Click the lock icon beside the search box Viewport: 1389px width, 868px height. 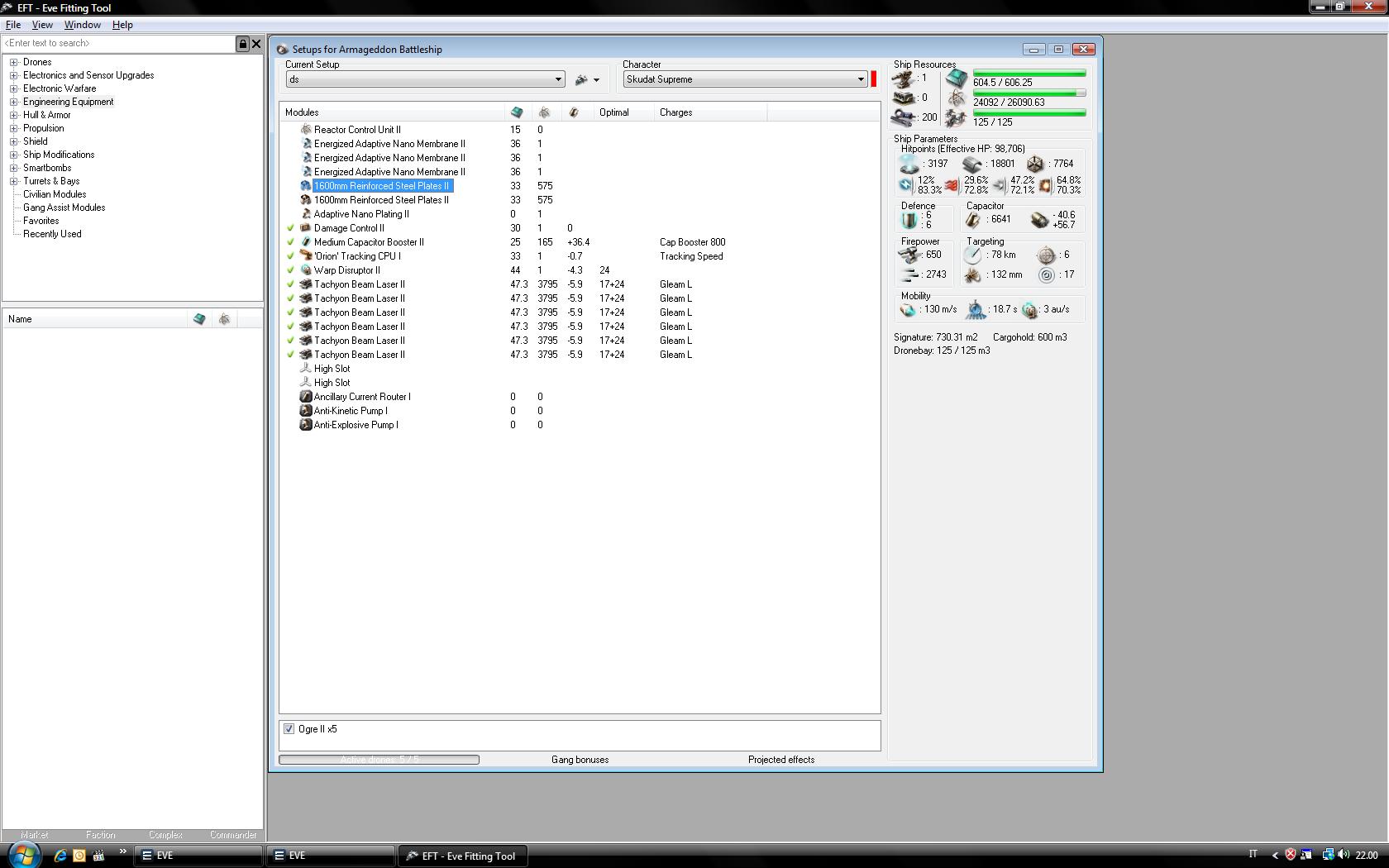coord(243,44)
